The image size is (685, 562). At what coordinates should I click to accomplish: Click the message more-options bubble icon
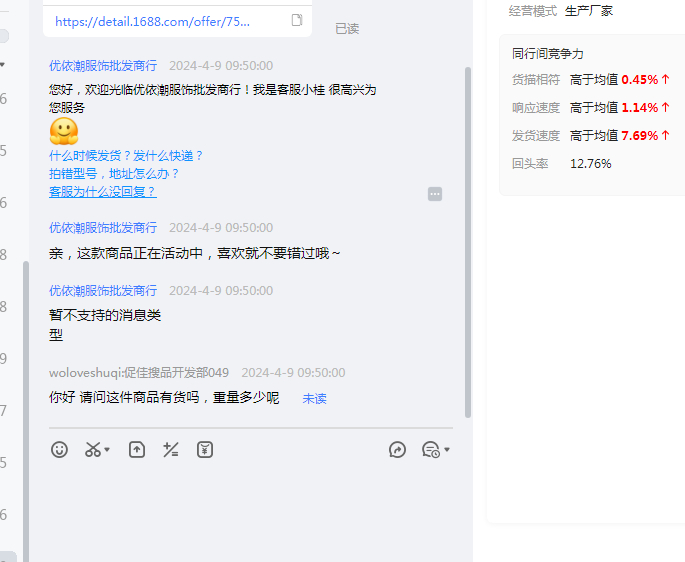click(x=435, y=194)
